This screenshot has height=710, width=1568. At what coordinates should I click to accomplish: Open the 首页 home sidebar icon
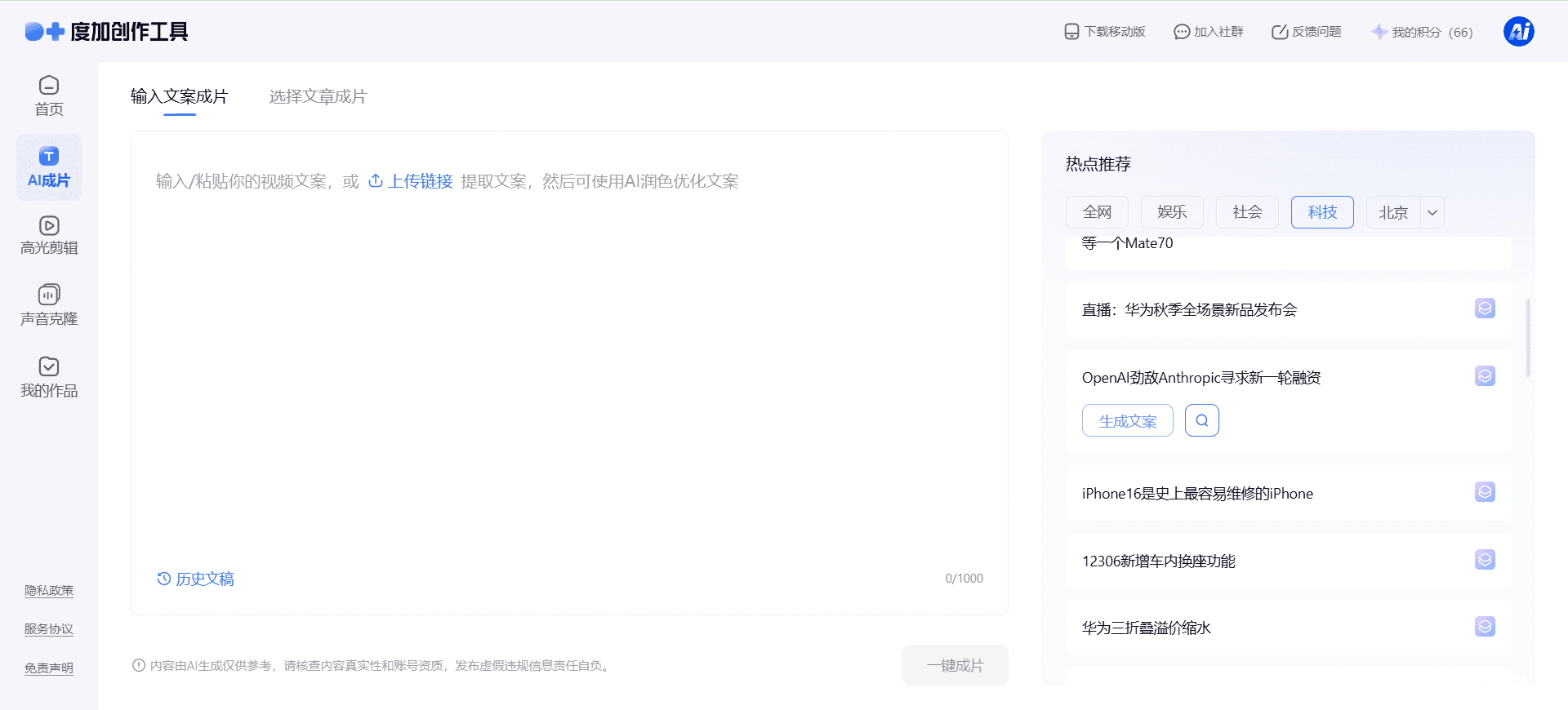[x=49, y=95]
